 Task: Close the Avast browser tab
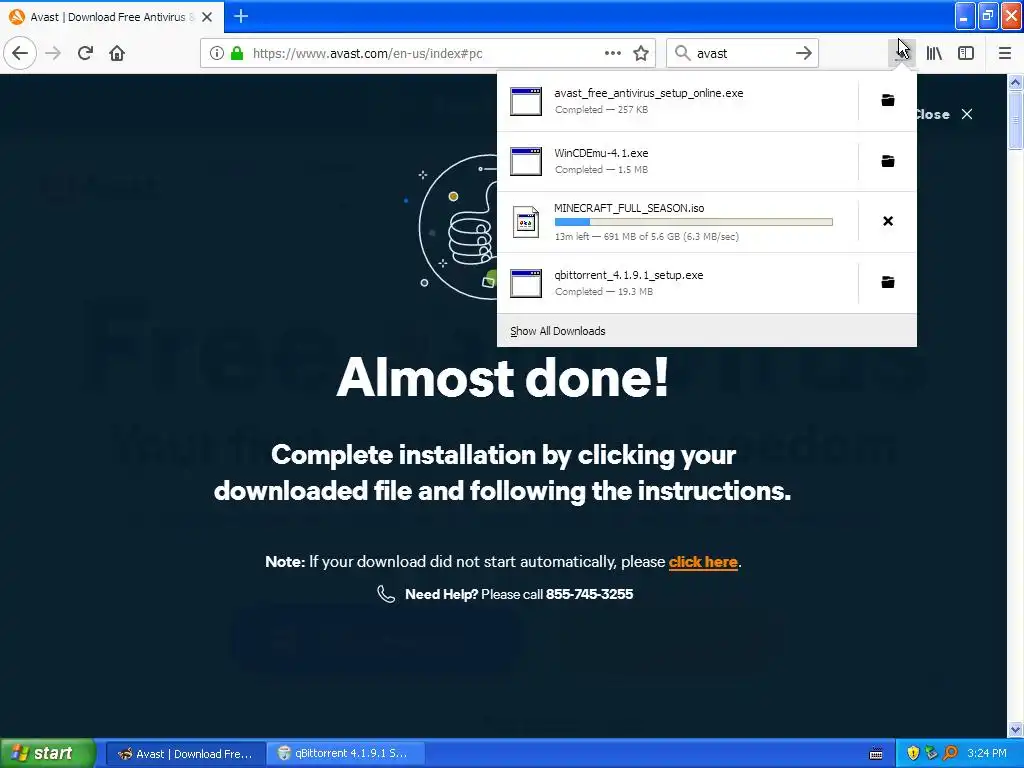(207, 17)
